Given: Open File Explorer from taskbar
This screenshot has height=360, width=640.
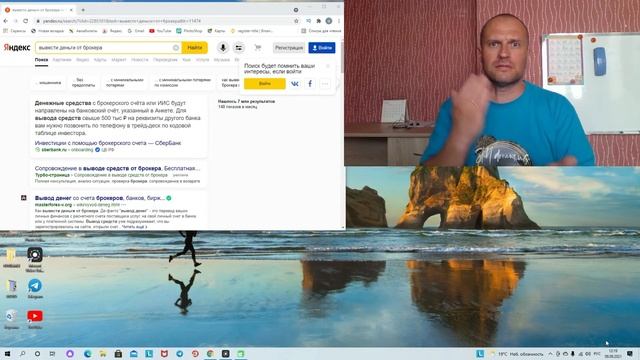Looking at the screenshot, I should 103,354.
